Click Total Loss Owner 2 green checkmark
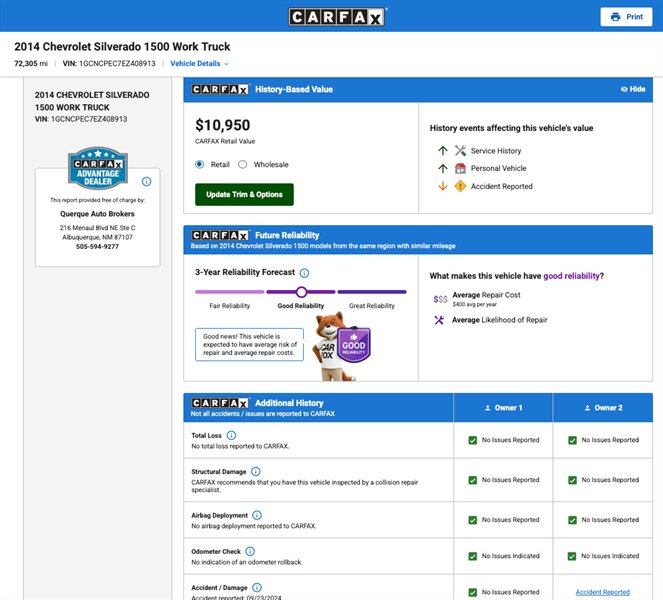Image resolution: width=663 pixels, height=600 pixels. click(x=573, y=440)
